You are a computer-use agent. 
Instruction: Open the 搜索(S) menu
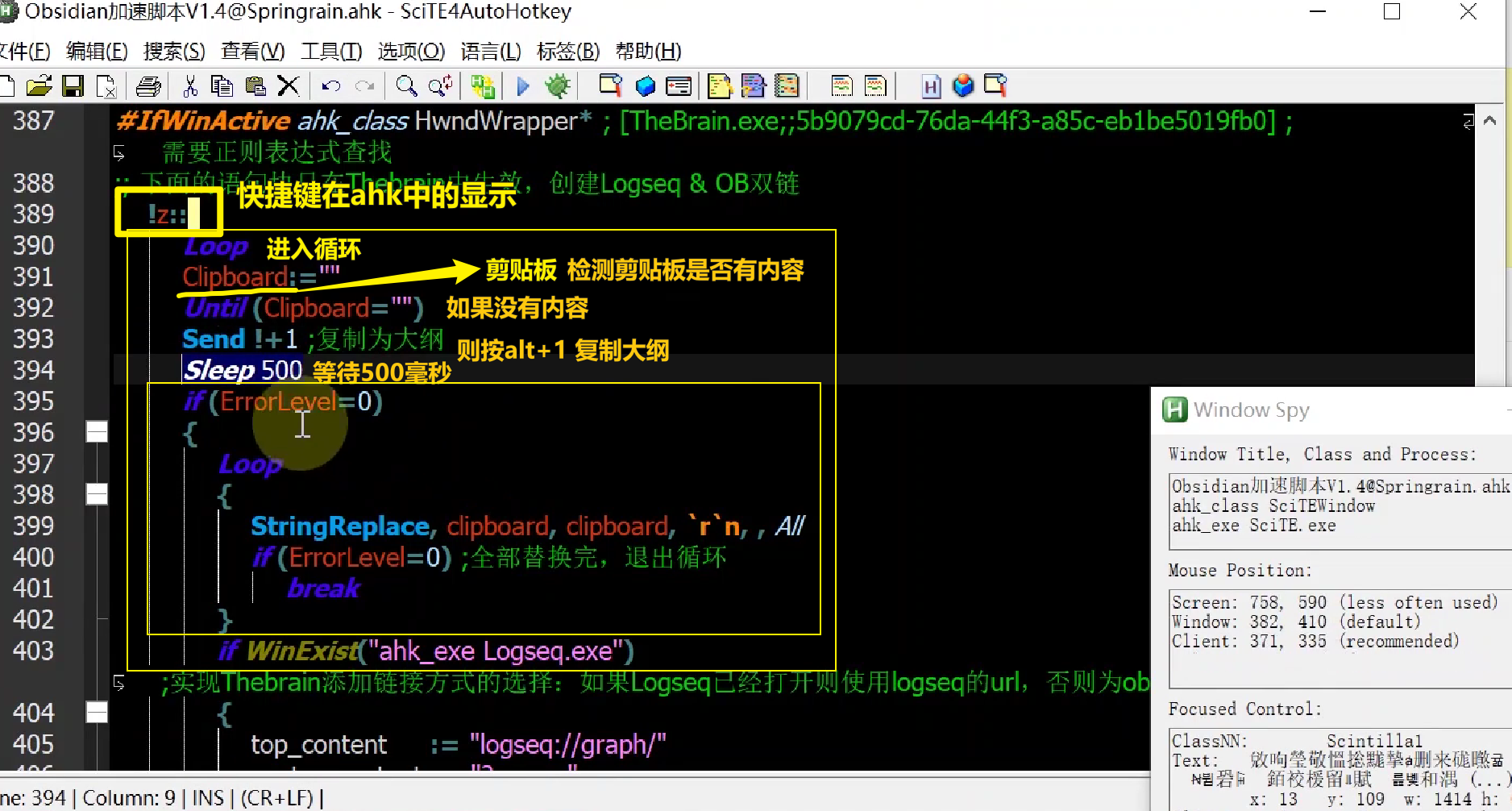[174, 52]
